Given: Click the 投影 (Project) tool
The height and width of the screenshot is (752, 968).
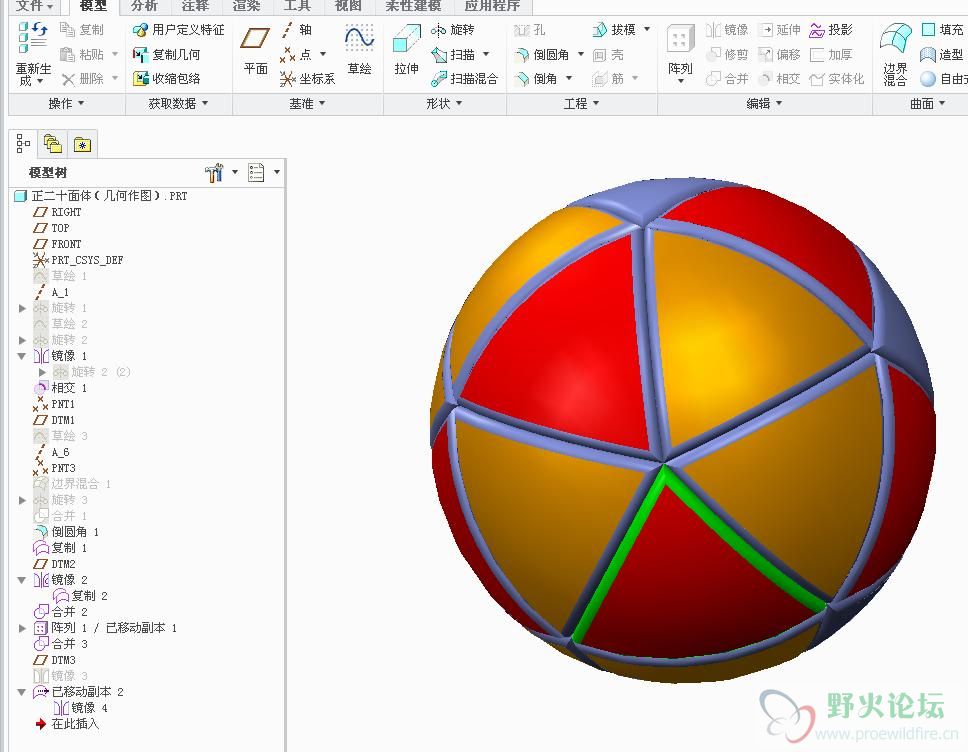Looking at the screenshot, I should click(x=831, y=30).
